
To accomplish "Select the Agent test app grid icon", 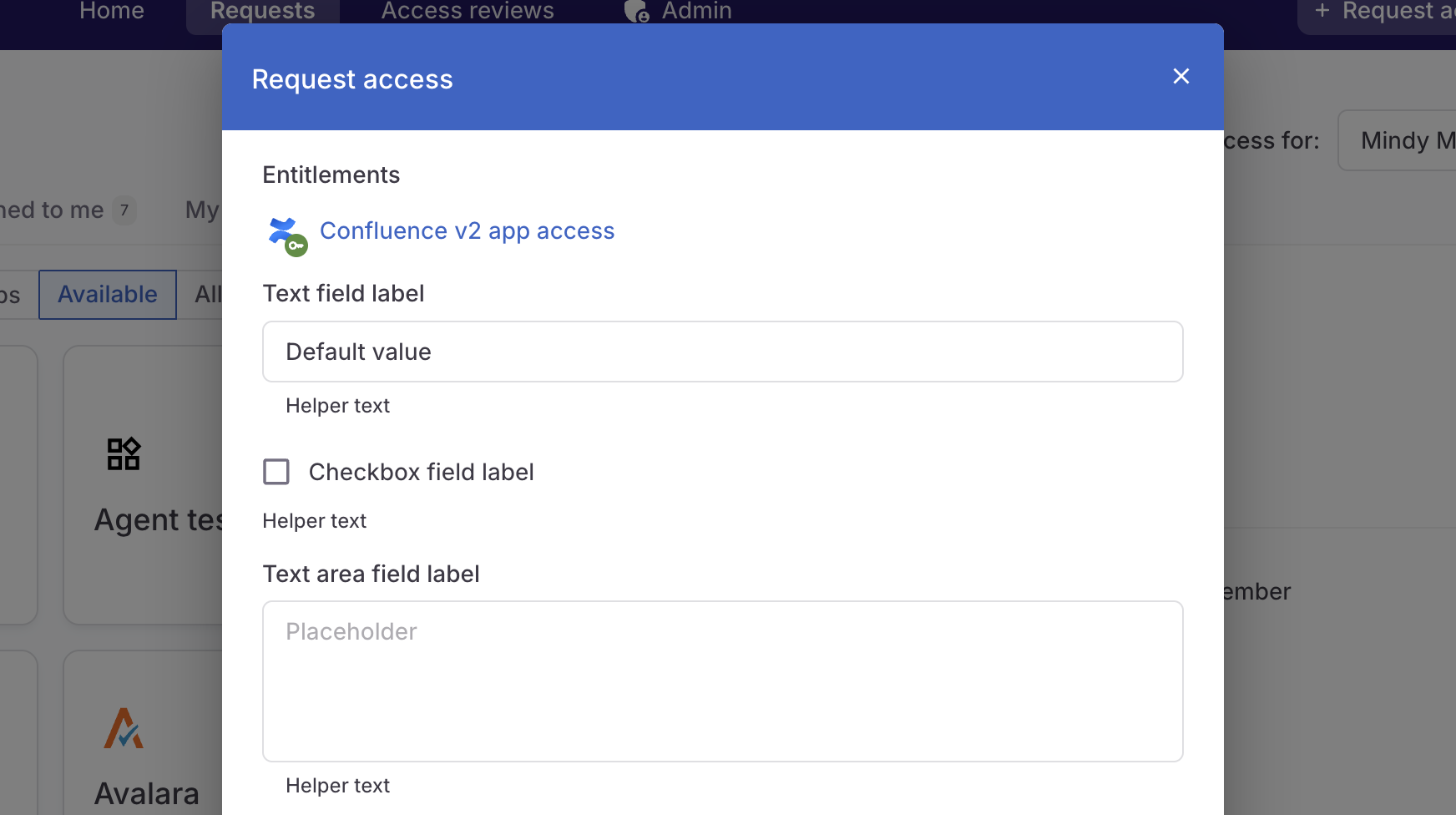I will (123, 453).
